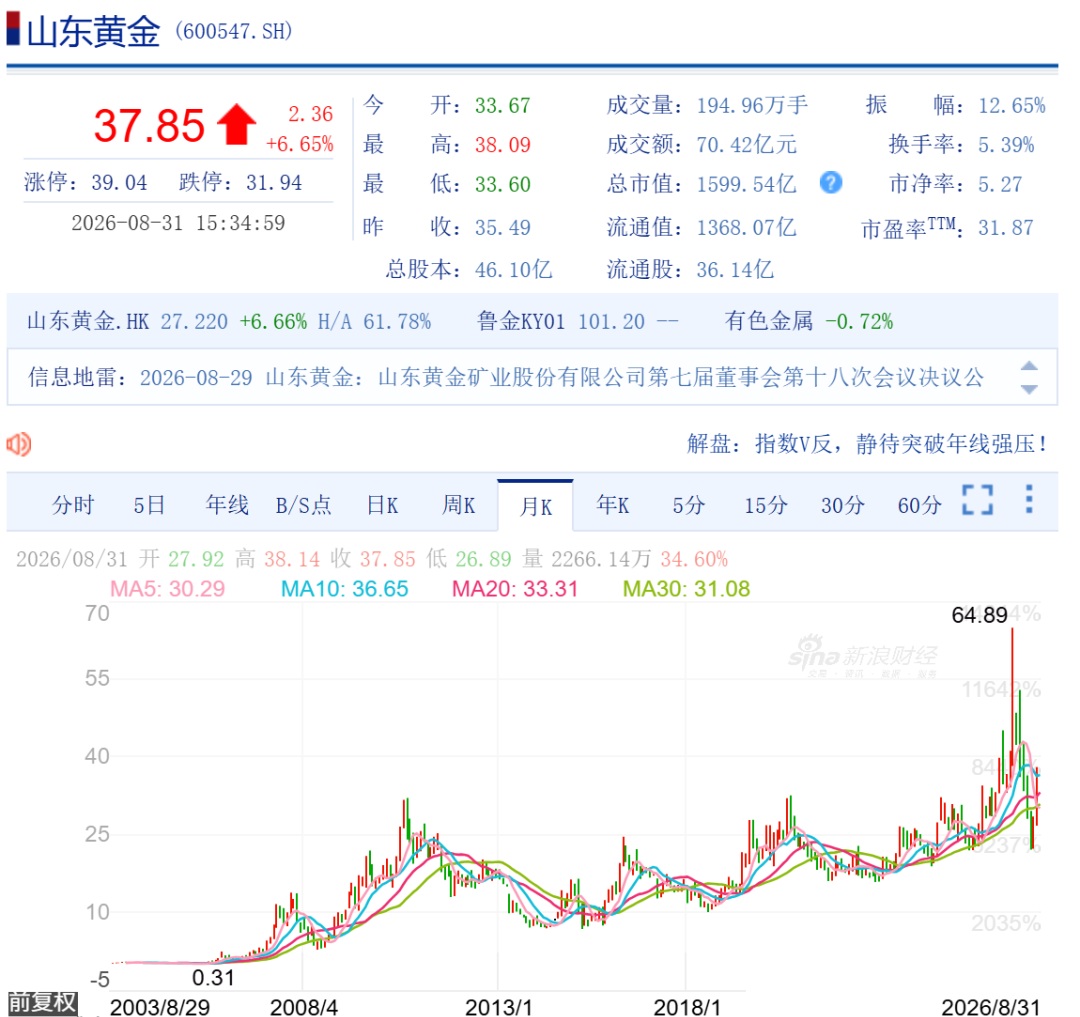The image size is (1080, 1017).
Task: Click the MA10: 36.65 indicator label
Action: click(x=344, y=589)
